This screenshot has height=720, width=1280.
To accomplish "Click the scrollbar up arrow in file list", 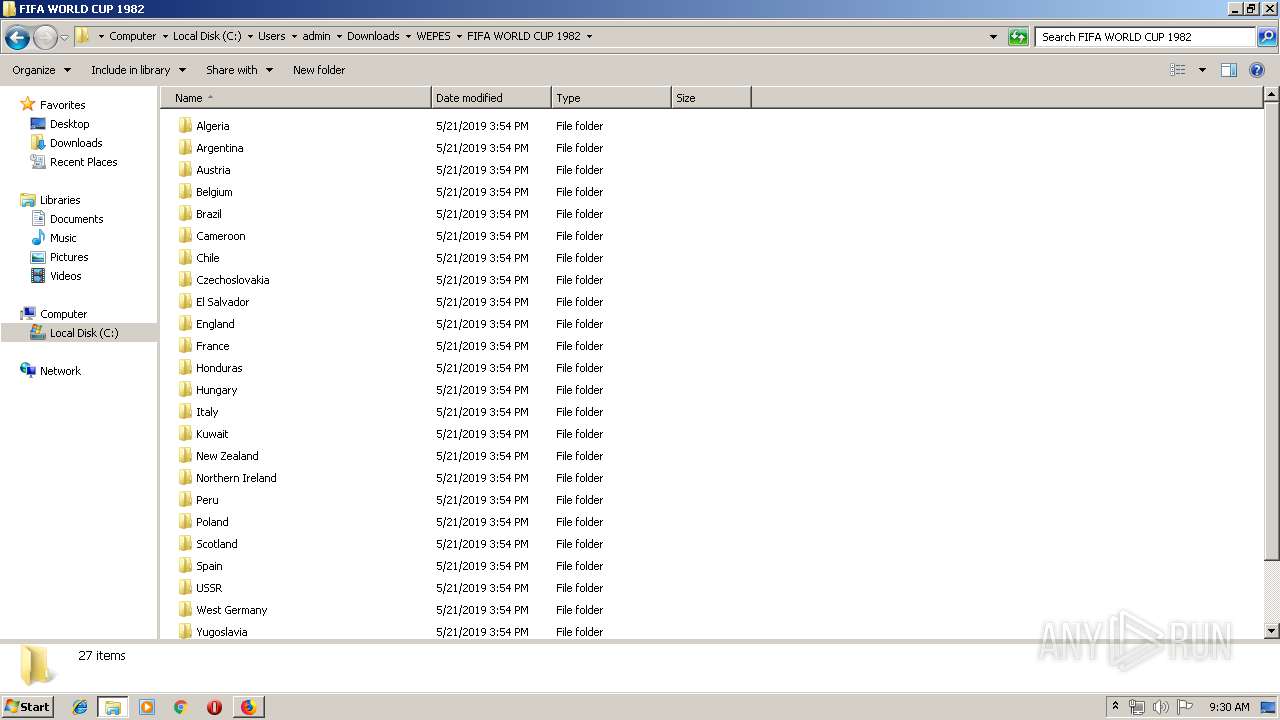I will point(1271,95).
